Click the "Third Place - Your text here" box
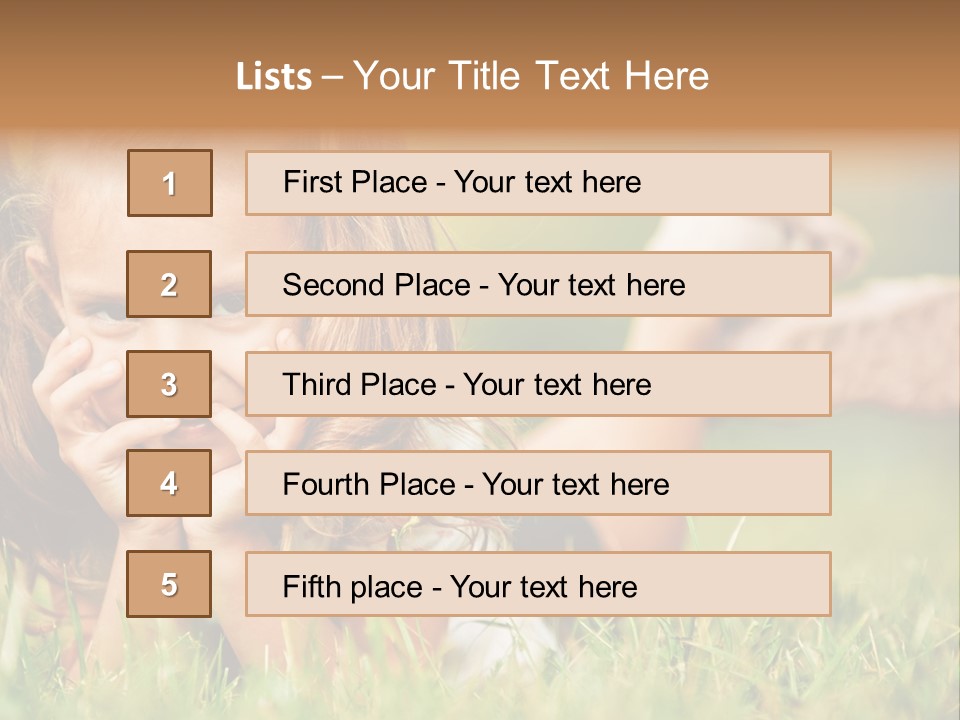Viewport: 960px width, 720px height. 538,384
